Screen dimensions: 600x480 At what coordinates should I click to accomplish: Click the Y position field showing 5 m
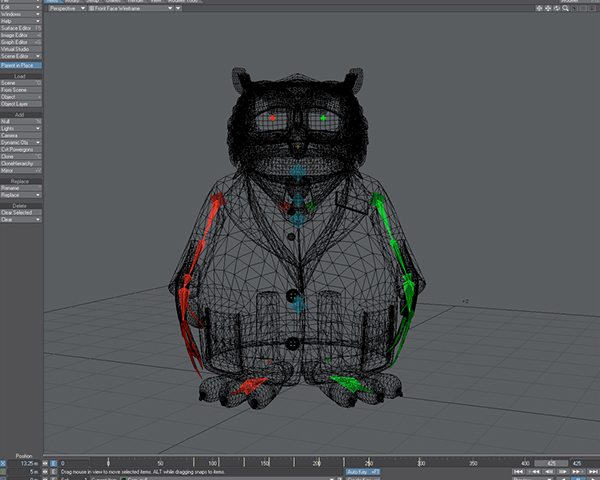tap(23, 472)
